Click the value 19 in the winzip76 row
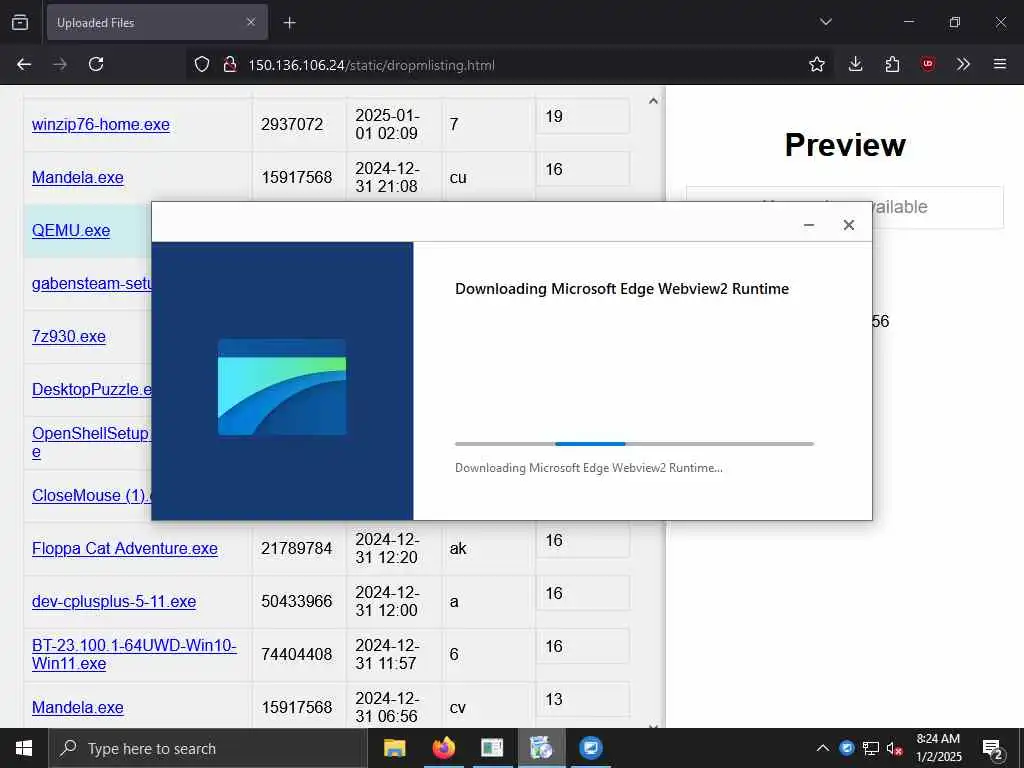1024x768 pixels. pos(554,116)
